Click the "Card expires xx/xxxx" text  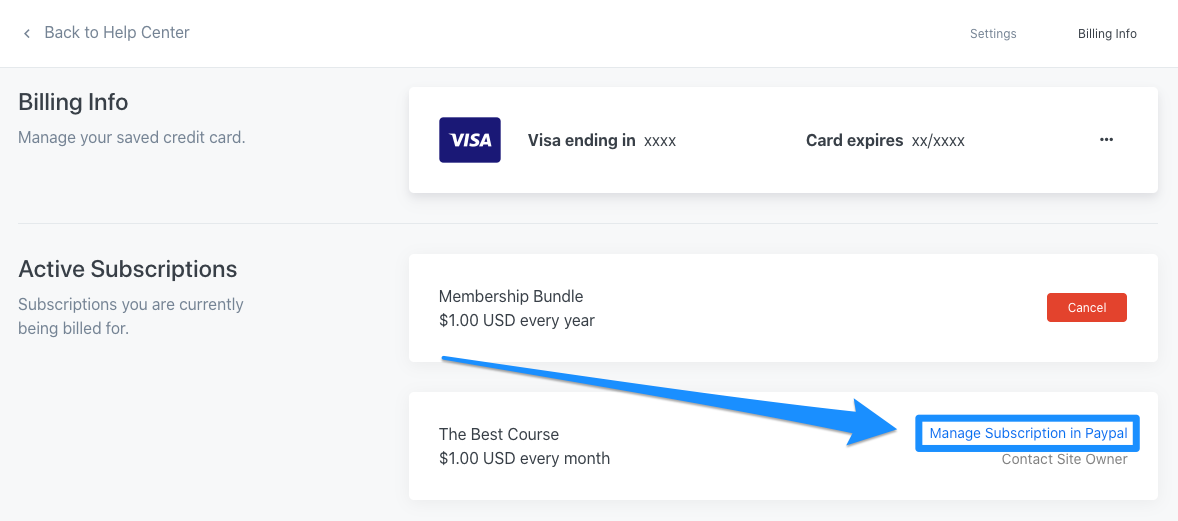point(885,141)
